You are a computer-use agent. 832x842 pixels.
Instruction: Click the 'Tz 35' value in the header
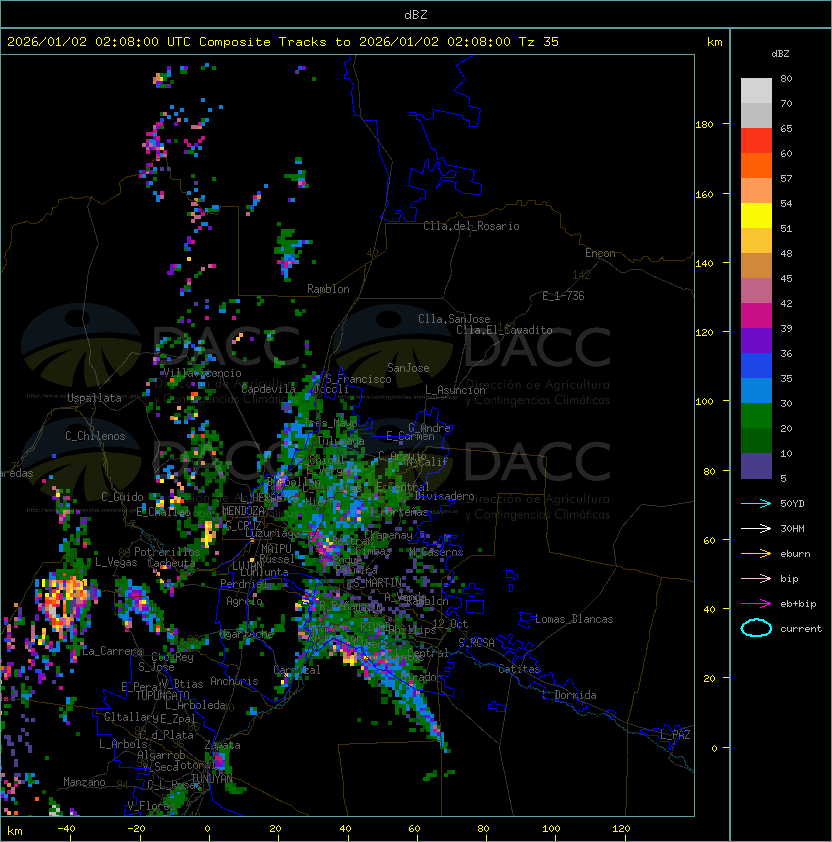tap(539, 41)
